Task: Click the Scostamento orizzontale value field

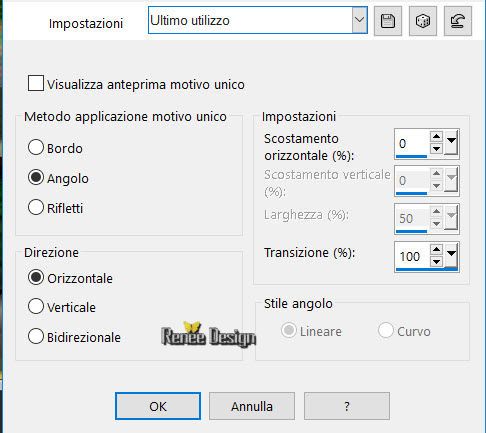Action: point(412,143)
